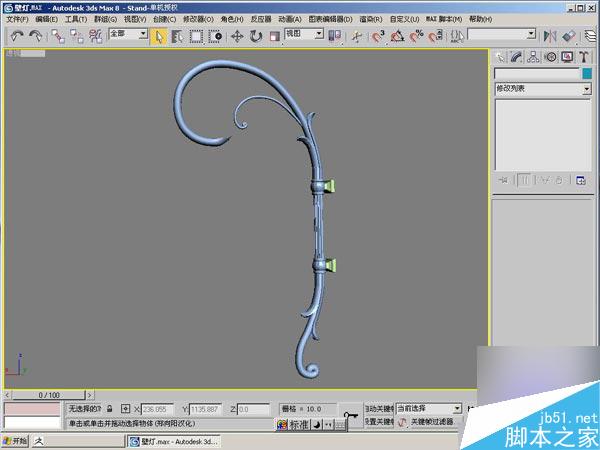
Task: Open the reference coordinate system dropdown 视图
Action: click(x=304, y=34)
